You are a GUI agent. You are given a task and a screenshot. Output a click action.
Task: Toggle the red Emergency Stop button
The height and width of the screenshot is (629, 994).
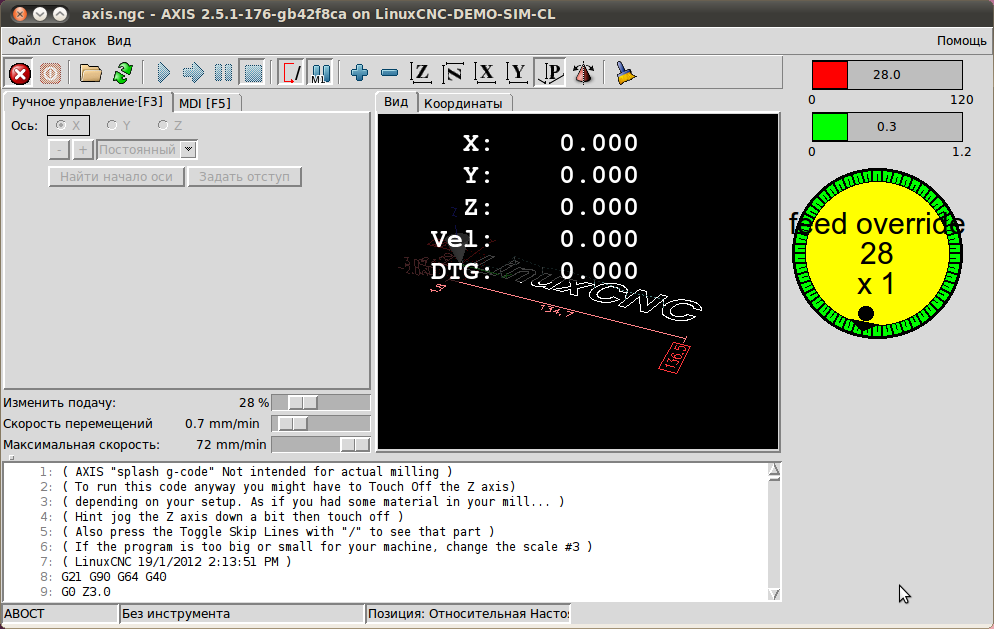(x=20, y=74)
